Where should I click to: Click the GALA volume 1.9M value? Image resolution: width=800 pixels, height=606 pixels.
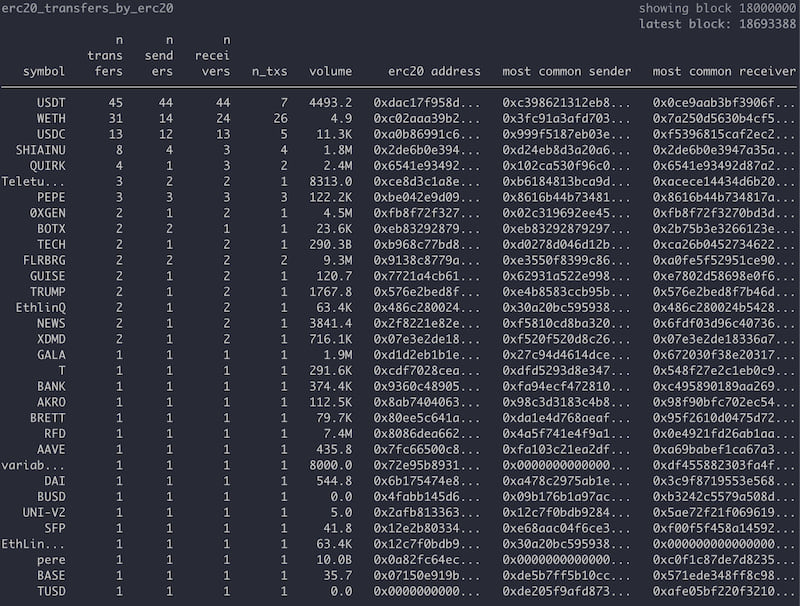(x=337, y=354)
